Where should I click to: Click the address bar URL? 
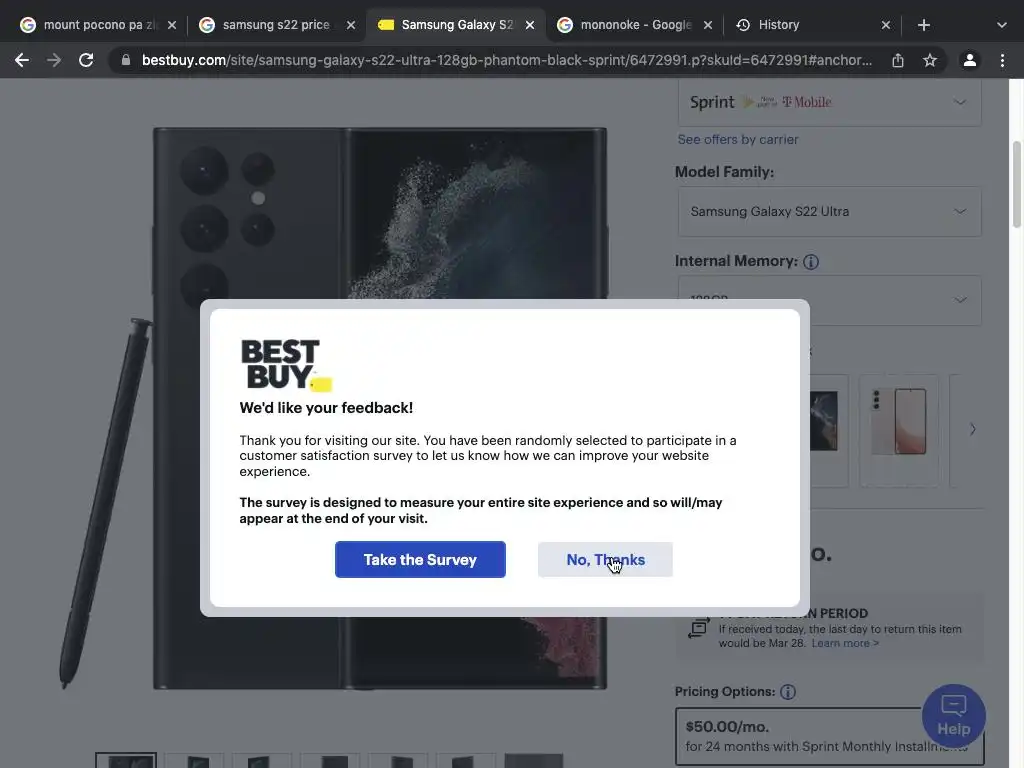pos(507,60)
